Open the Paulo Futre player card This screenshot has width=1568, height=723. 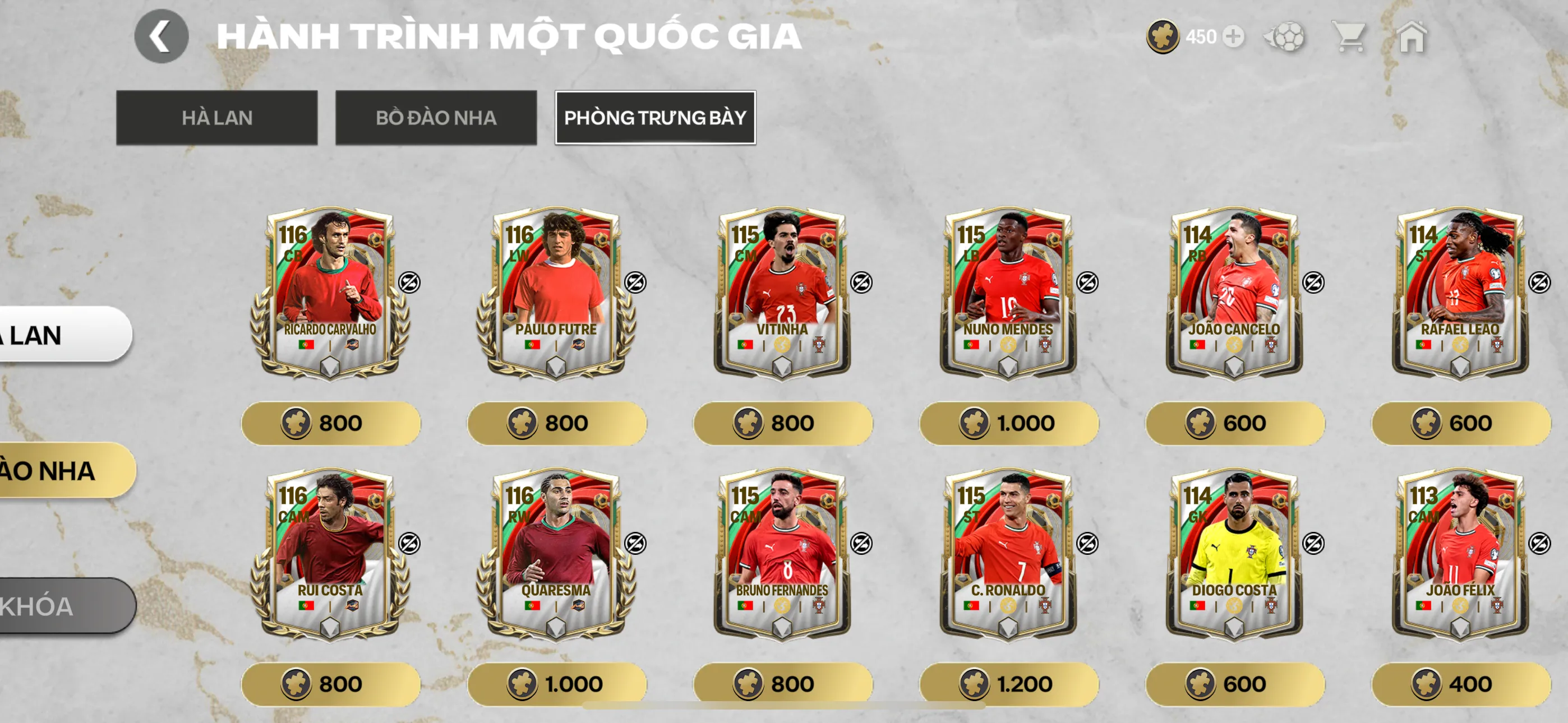tap(556, 295)
